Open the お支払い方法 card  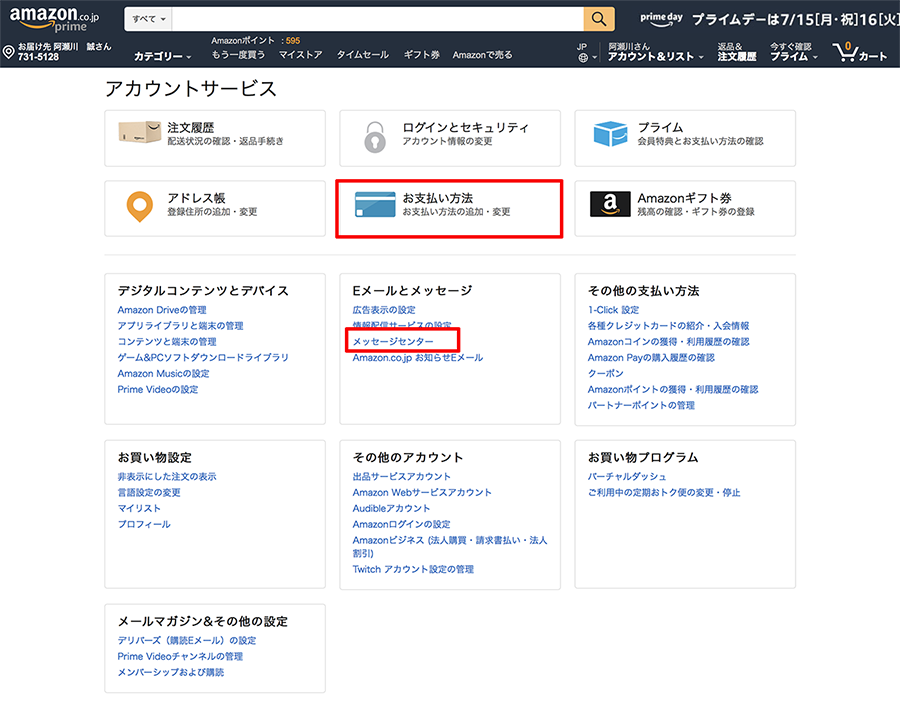pyautogui.click(x=450, y=208)
